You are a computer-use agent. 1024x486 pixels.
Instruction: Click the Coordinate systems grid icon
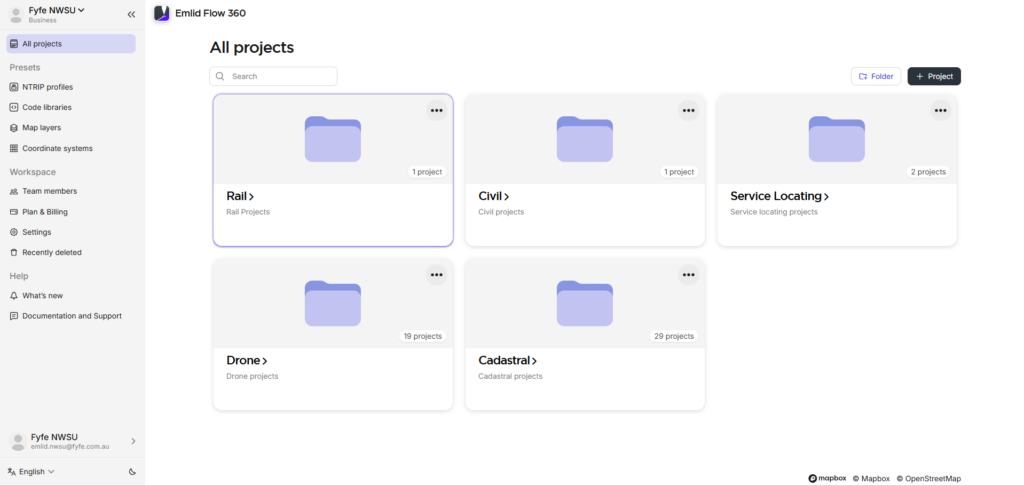14,148
